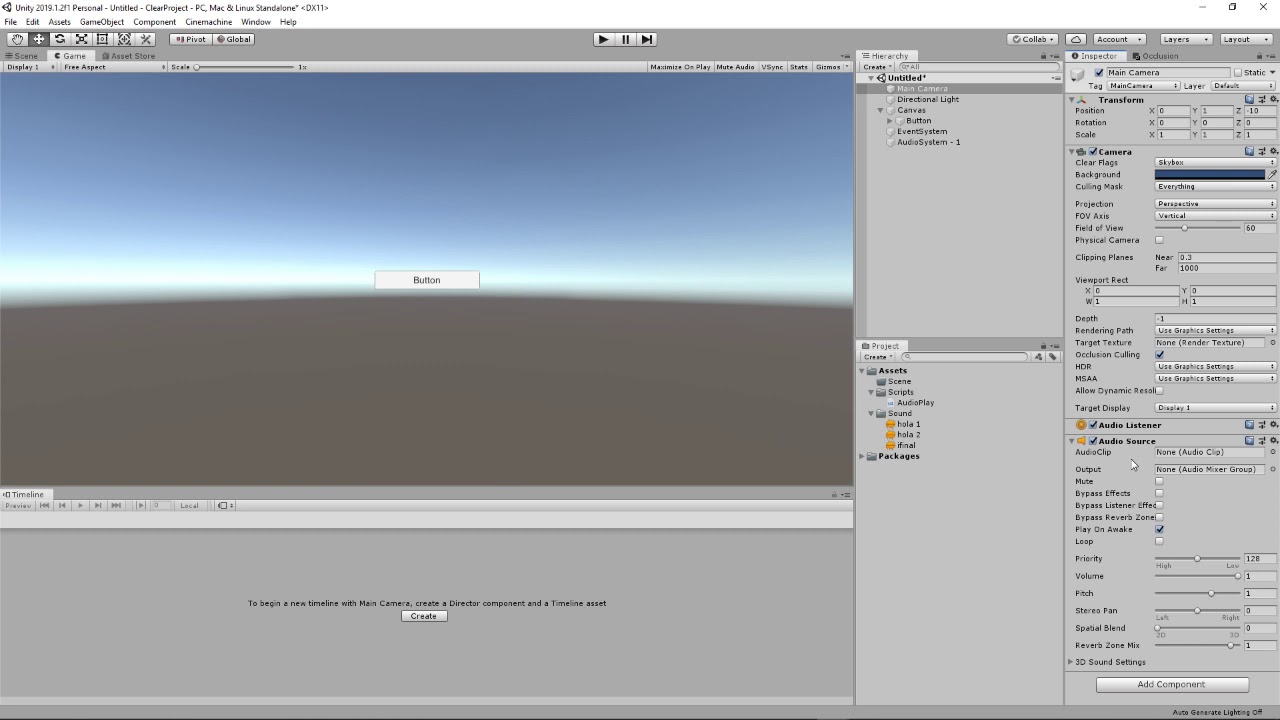The height and width of the screenshot is (720, 1280).
Task: Collapse the Sound folder in Project
Action: pos(871,413)
